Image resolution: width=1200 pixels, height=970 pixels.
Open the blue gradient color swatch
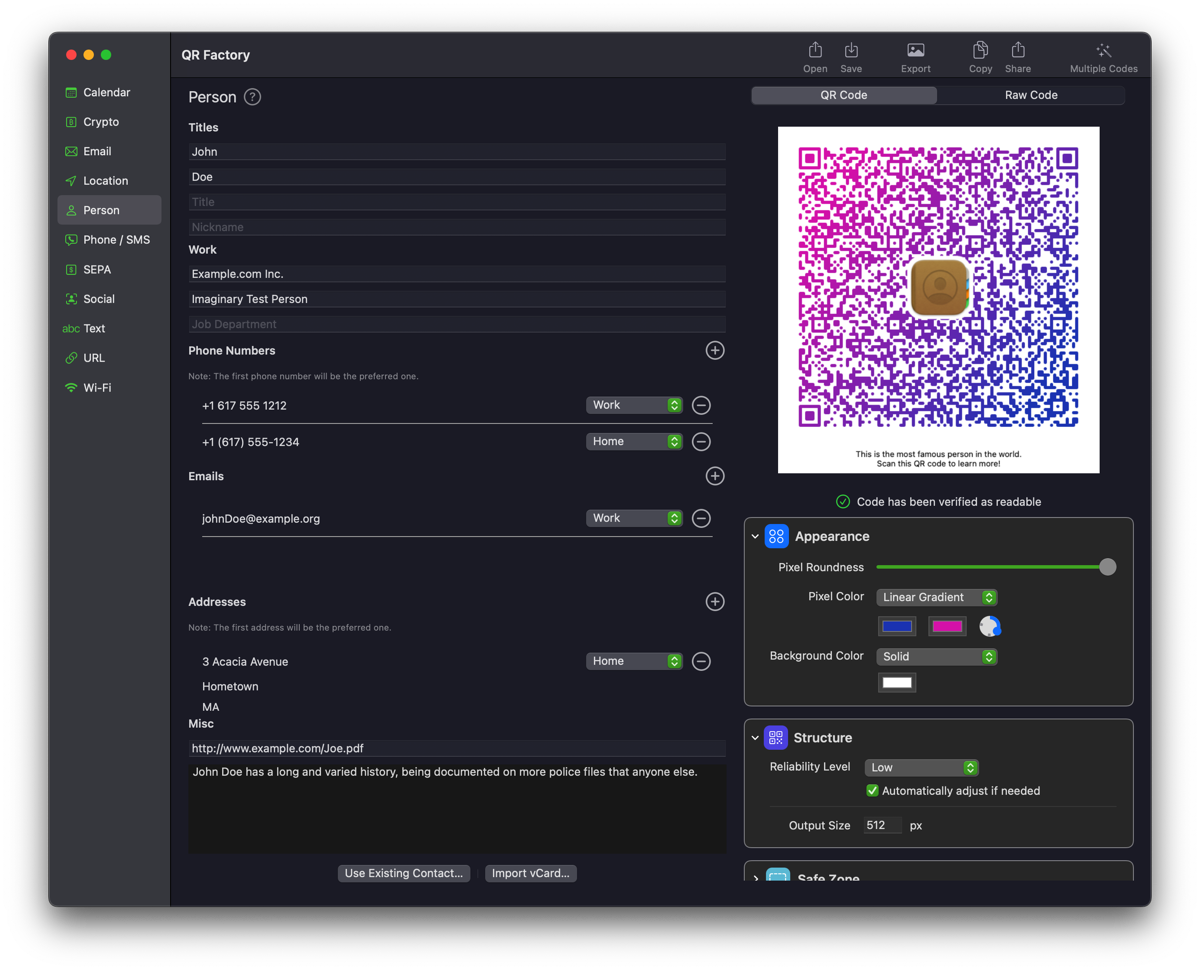(897, 626)
